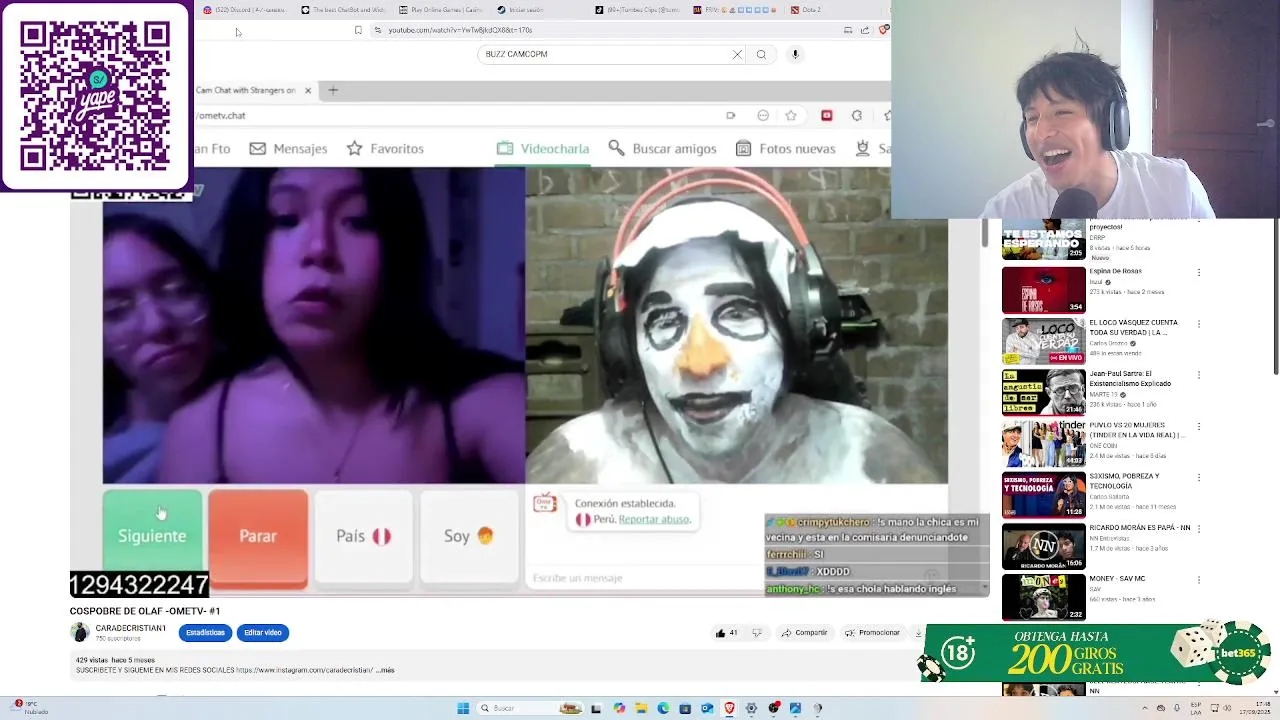Image resolution: width=1280 pixels, height=720 pixels.
Task: Open the Espina De Rosas video thumbnail
Action: [x=1043, y=290]
